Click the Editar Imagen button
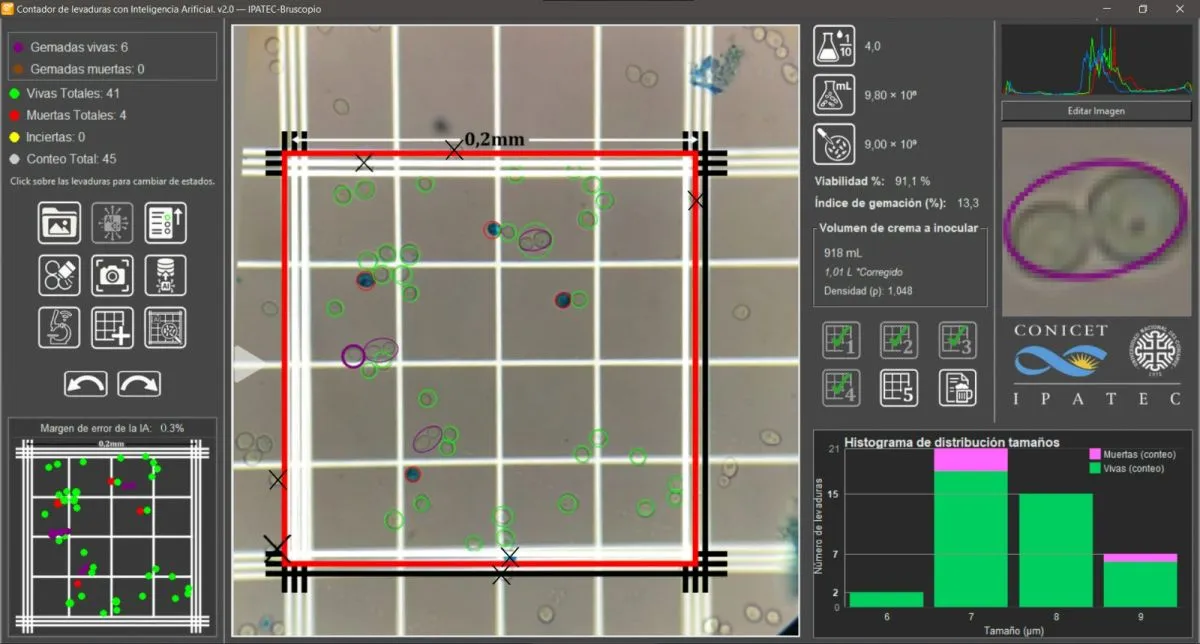The height and width of the screenshot is (644, 1200). 1095,111
